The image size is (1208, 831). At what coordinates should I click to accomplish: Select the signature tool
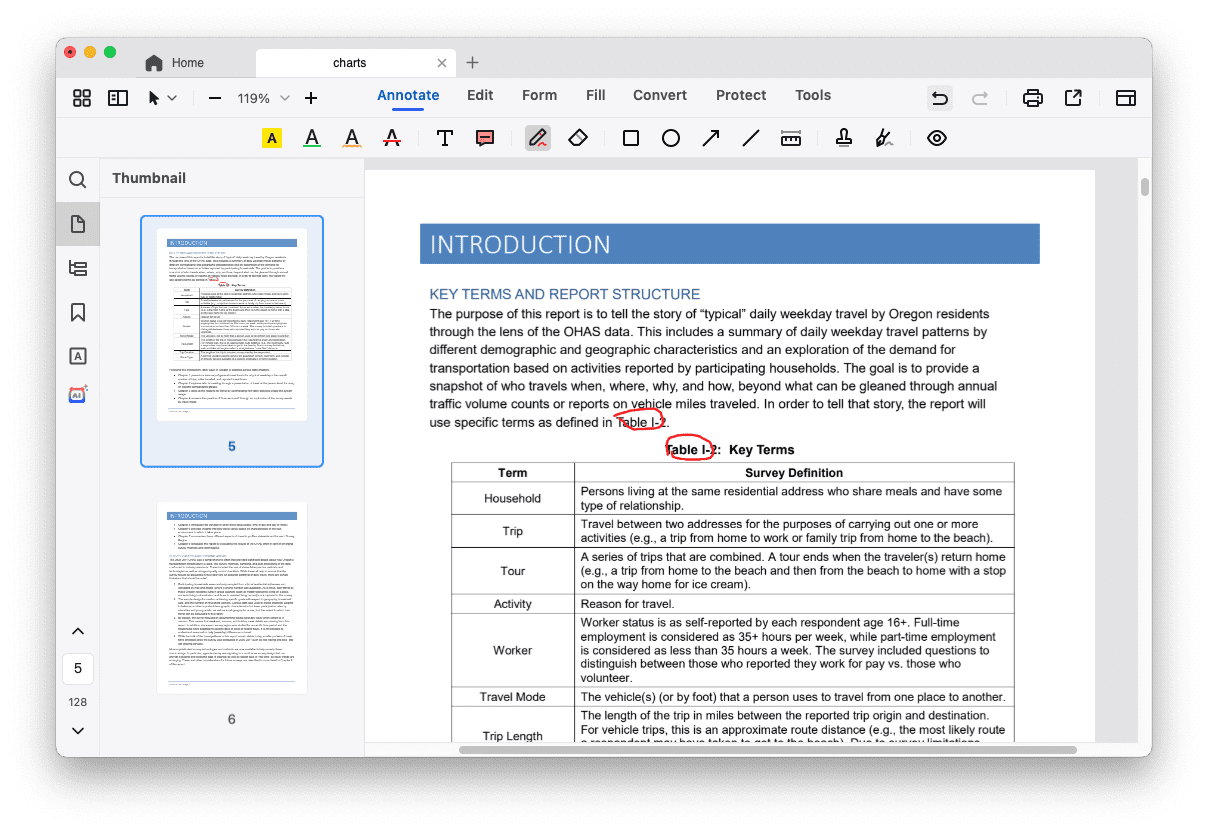click(x=883, y=137)
